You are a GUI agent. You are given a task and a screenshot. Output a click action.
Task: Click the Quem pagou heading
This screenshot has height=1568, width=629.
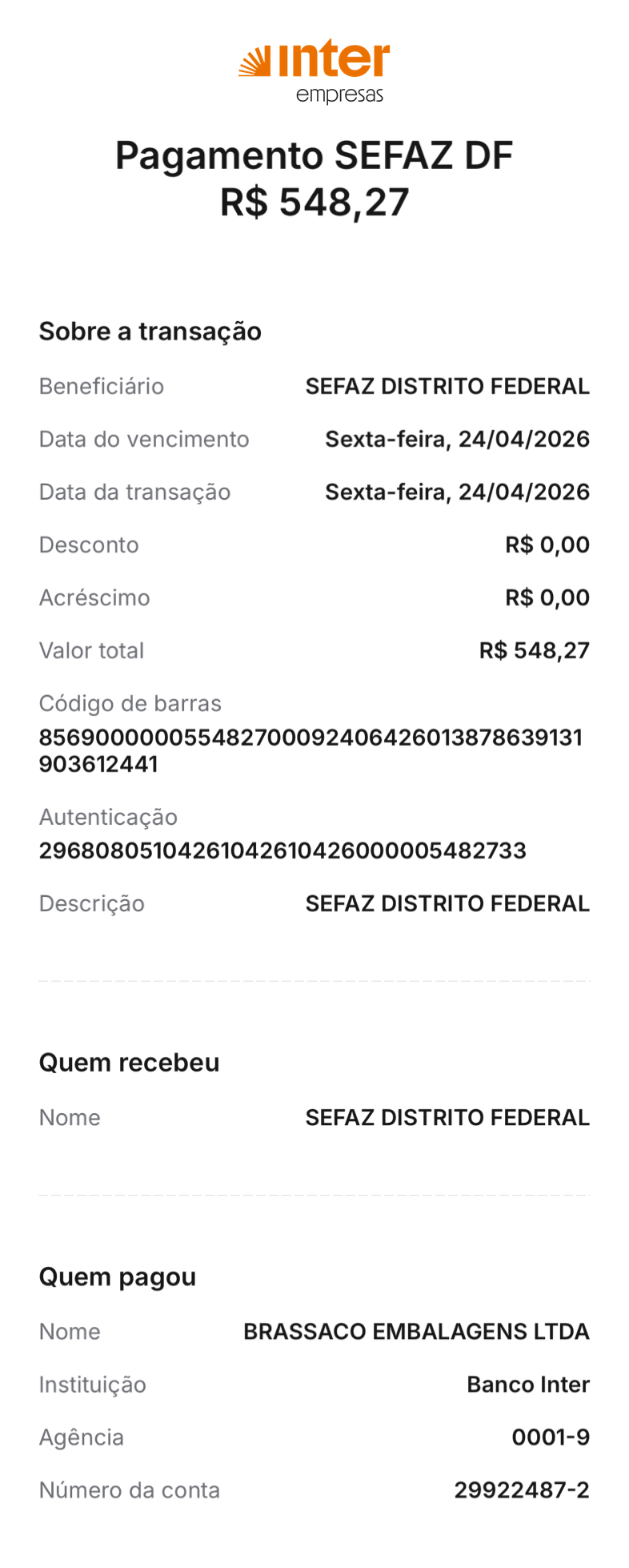point(118,1277)
